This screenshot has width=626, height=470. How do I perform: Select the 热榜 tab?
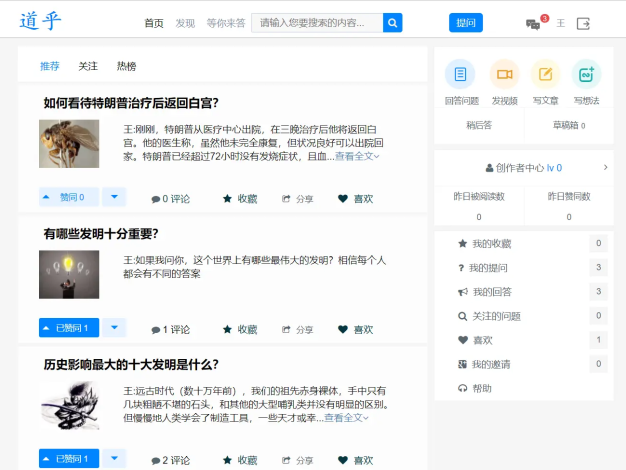pos(126,66)
